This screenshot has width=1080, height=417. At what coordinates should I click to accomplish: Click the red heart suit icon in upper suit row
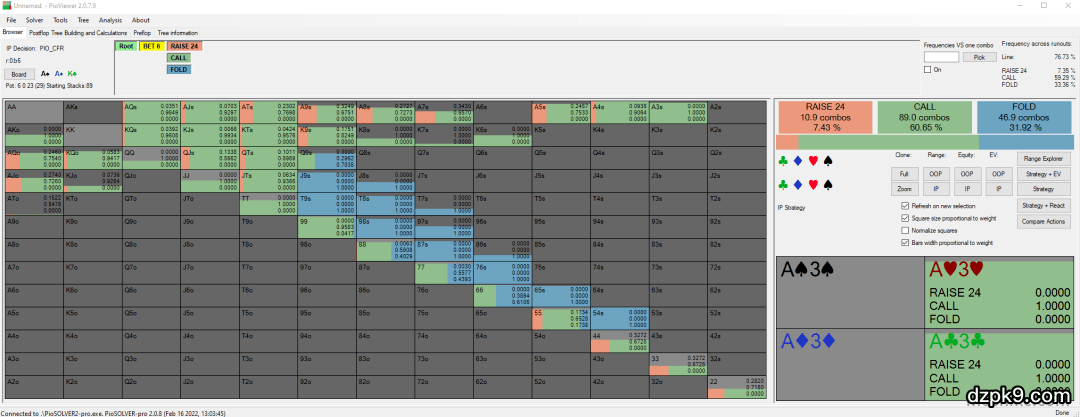pos(812,160)
